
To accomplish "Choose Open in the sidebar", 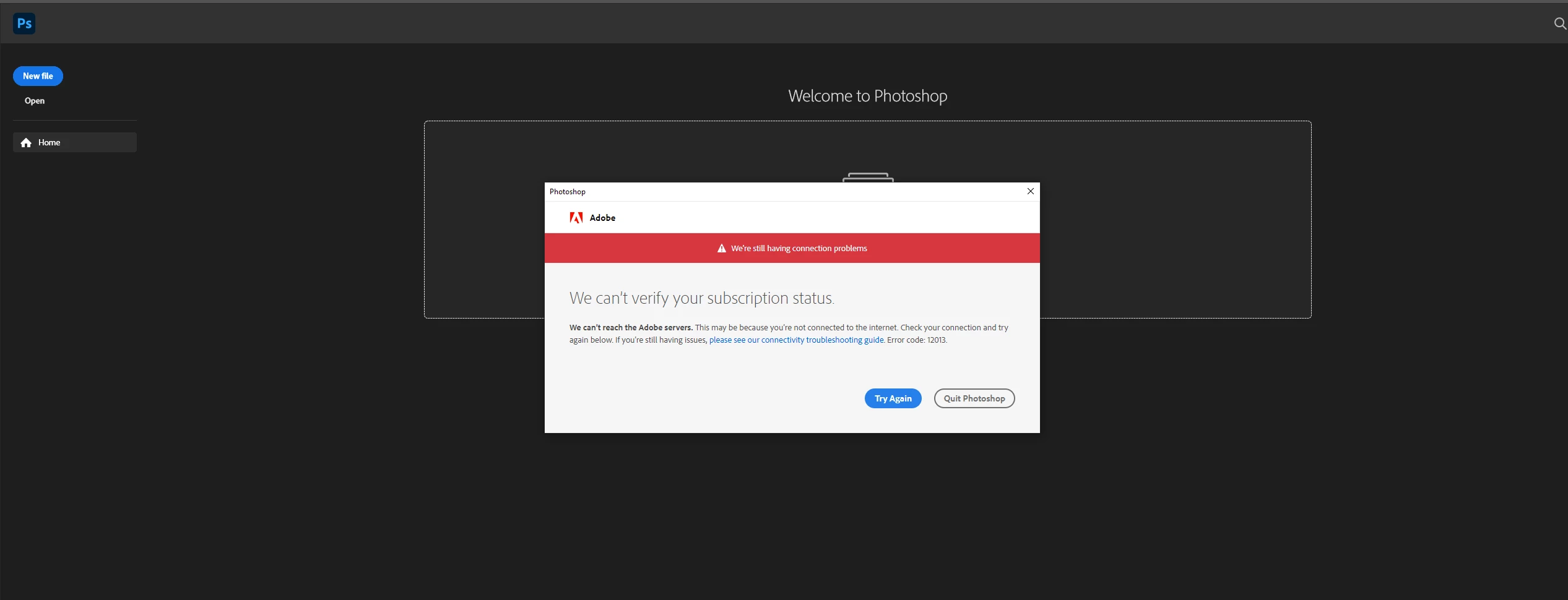I will [x=35, y=101].
